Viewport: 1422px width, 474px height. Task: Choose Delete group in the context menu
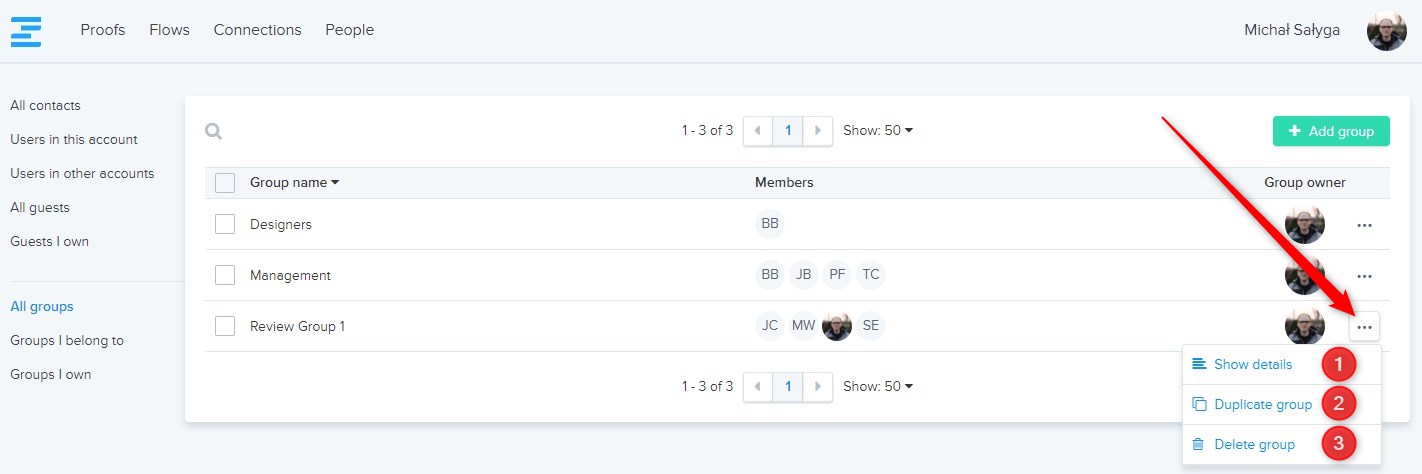[1254, 445]
